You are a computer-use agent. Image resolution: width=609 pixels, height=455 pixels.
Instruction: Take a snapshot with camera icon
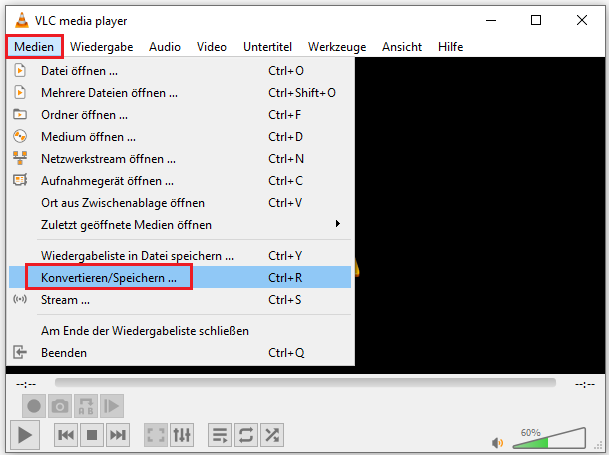[x=60, y=406]
